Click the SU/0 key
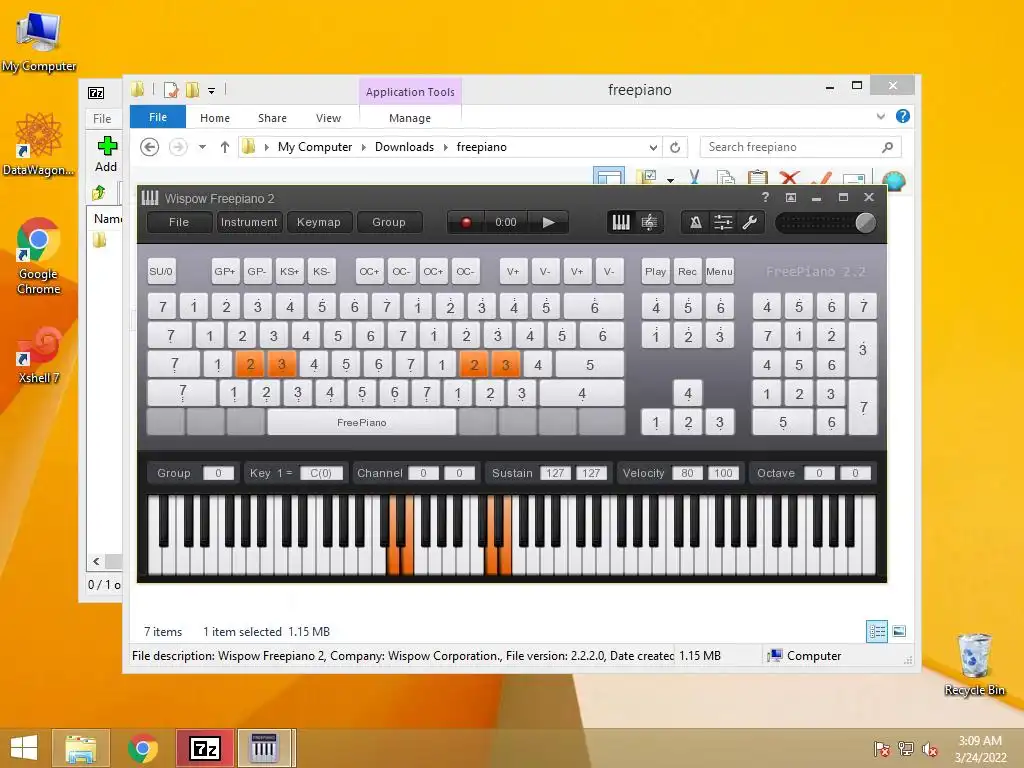This screenshot has width=1024, height=768. click(x=161, y=272)
